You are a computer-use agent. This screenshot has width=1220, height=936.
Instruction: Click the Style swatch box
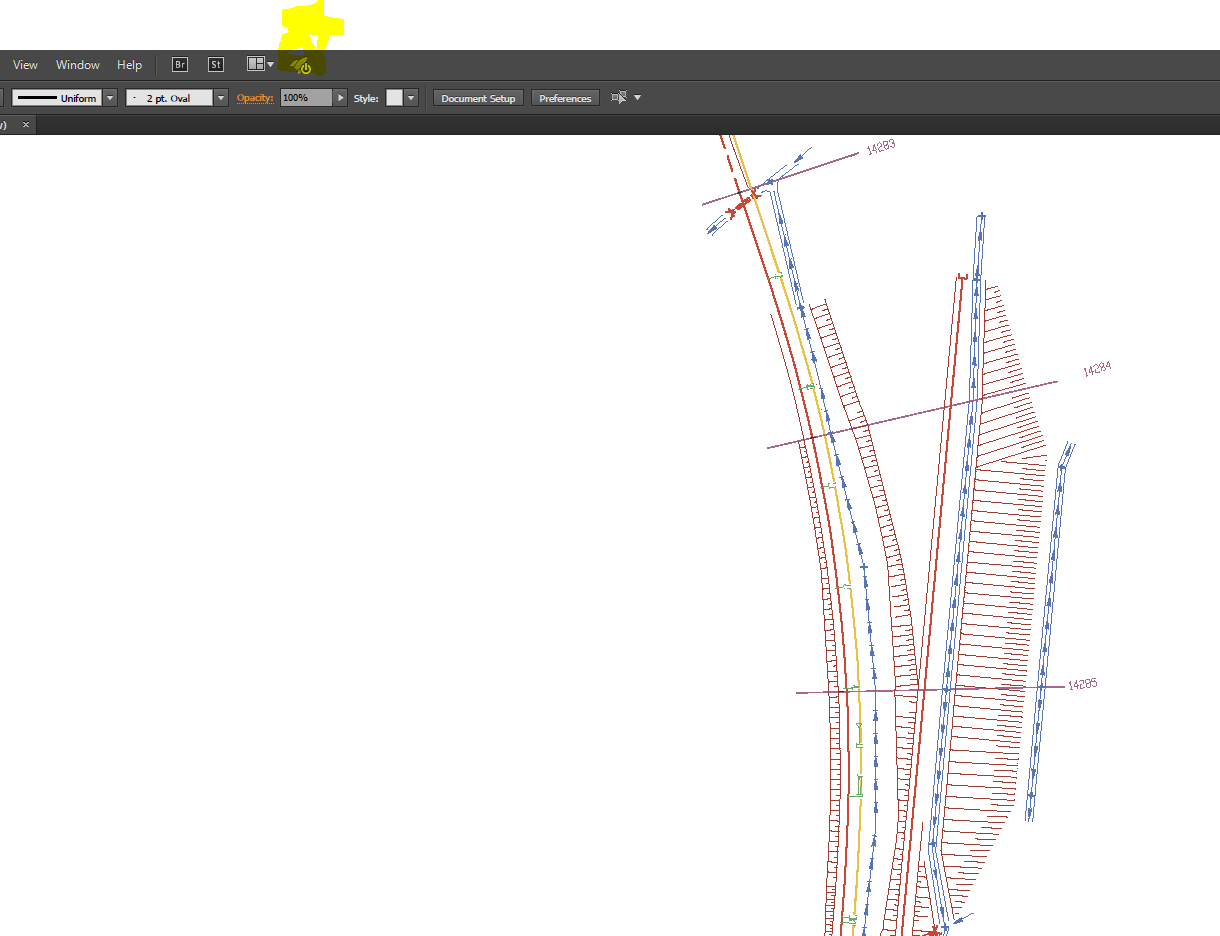pyautogui.click(x=394, y=98)
